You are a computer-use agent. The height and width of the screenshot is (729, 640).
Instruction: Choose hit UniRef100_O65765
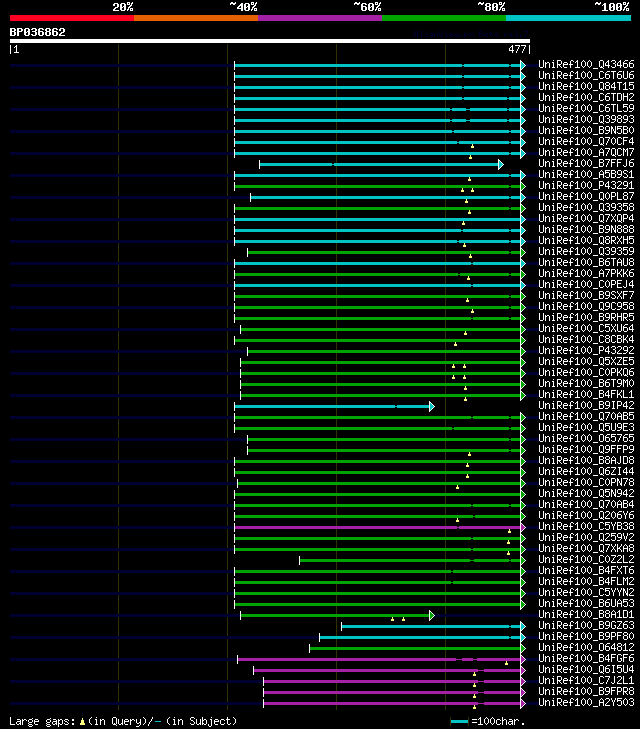[586, 439]
